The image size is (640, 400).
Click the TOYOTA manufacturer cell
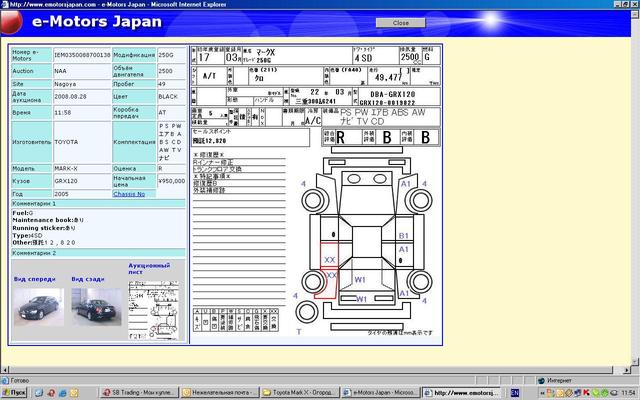click(82, 142)
